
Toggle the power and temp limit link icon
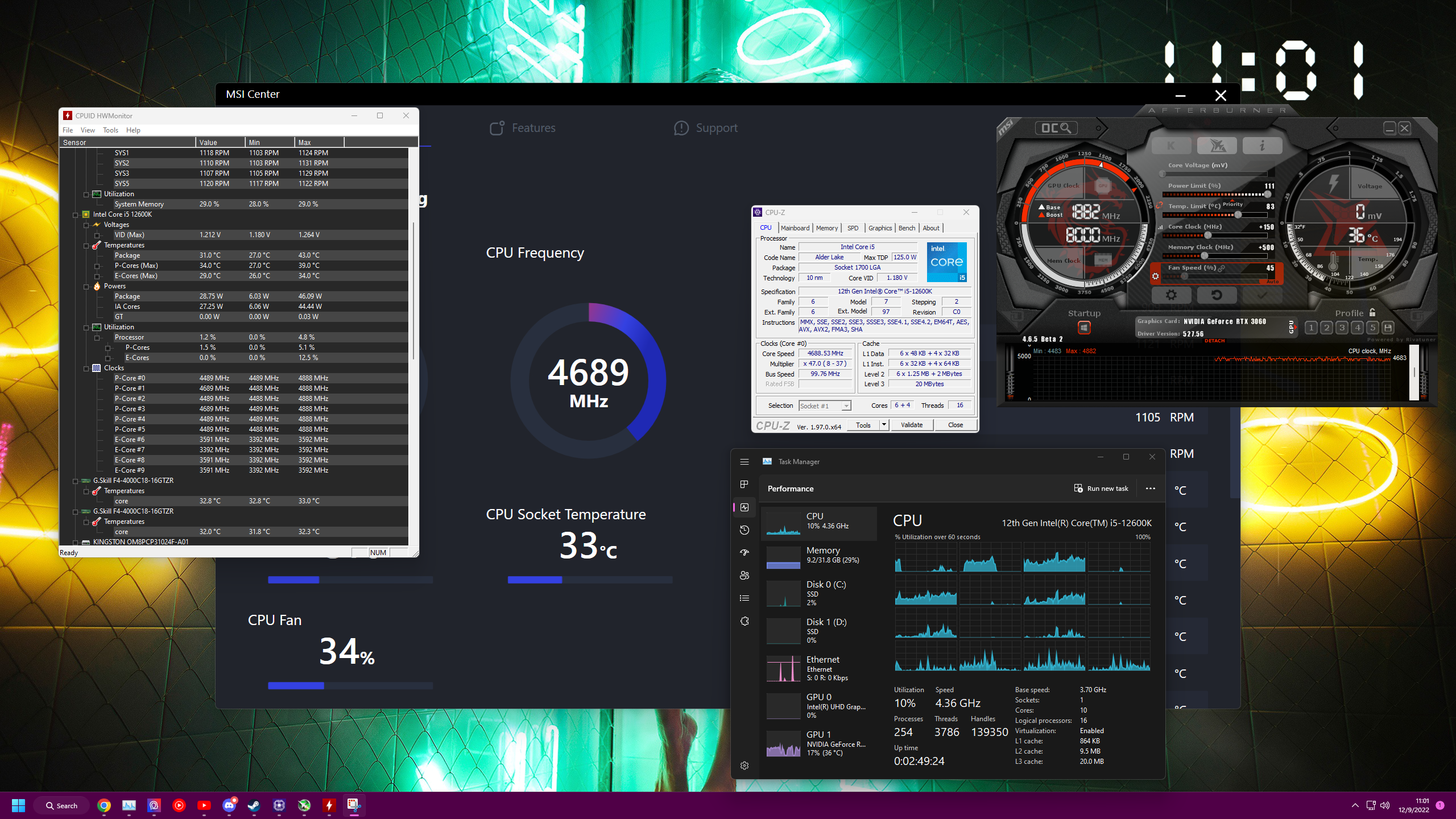1159,205
